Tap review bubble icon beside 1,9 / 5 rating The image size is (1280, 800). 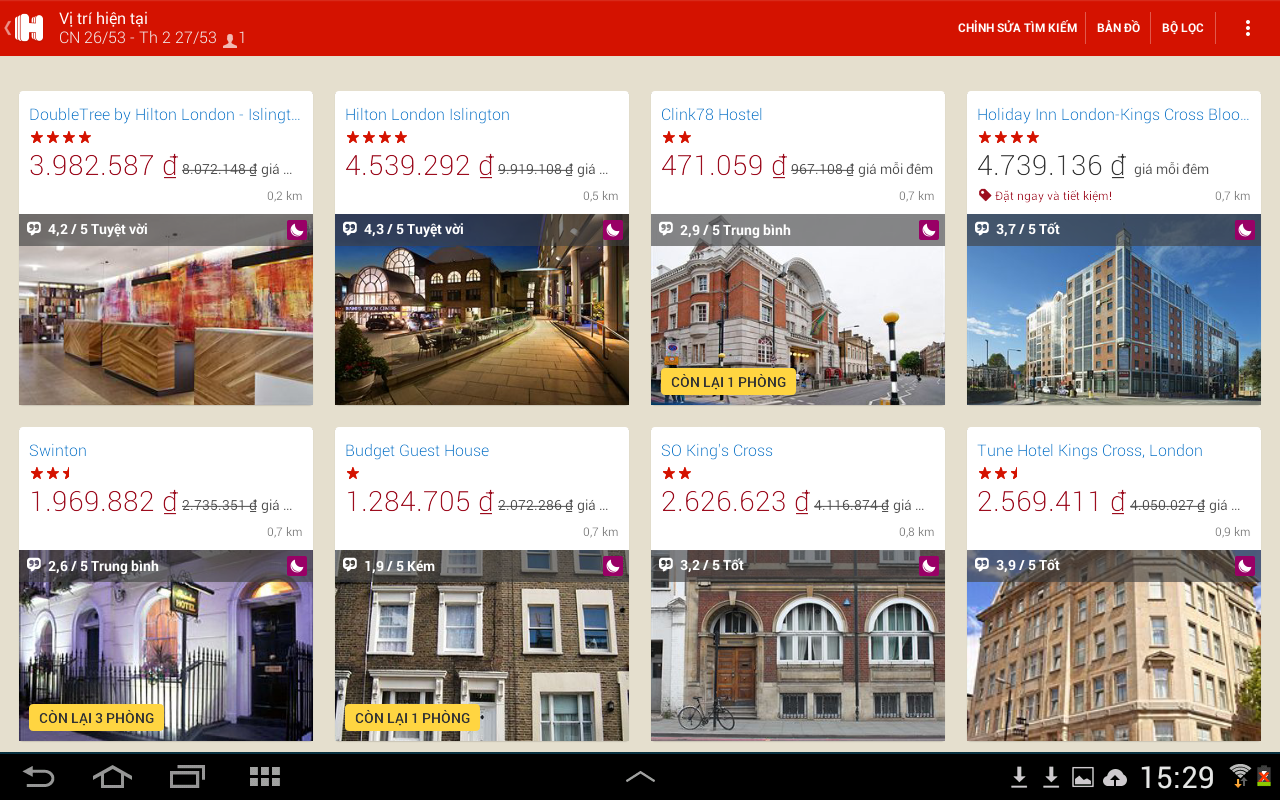pos(350,565)
